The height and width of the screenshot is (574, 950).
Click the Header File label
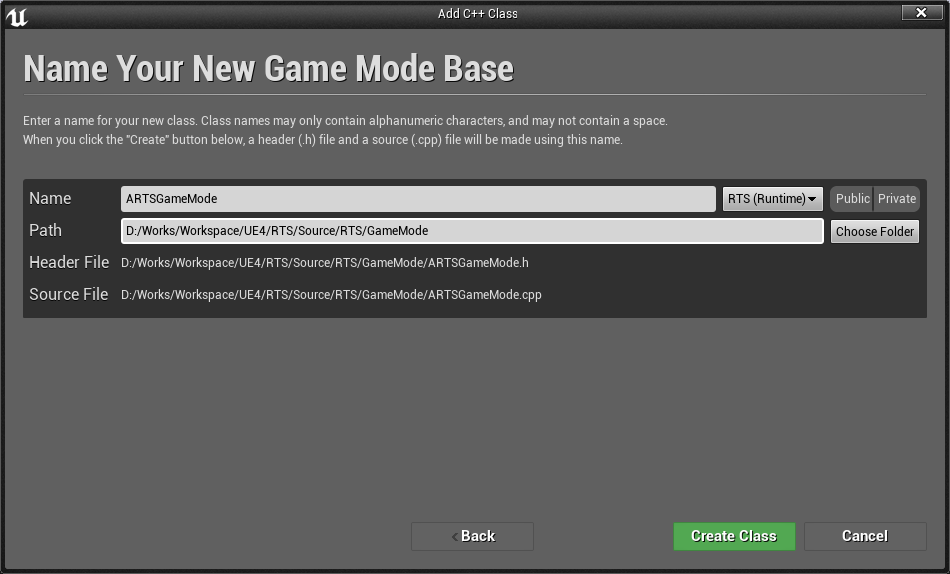69,262
